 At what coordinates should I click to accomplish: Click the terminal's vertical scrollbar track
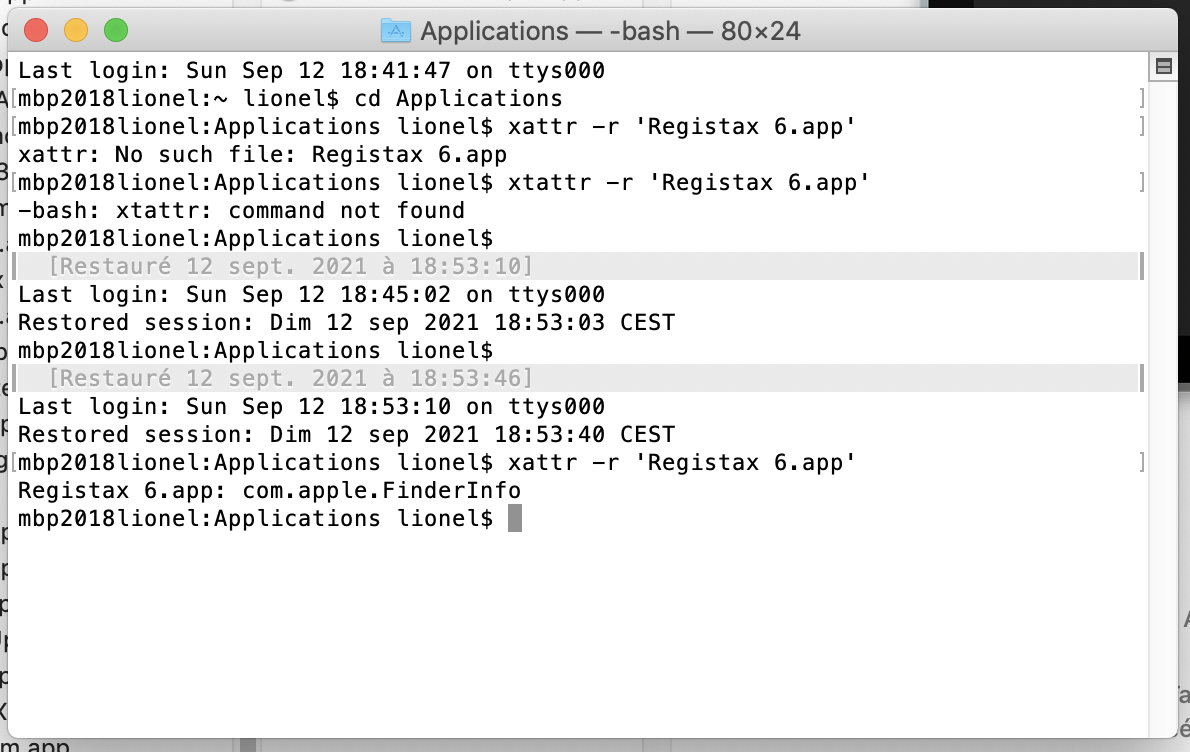[x=1163, y=400]
